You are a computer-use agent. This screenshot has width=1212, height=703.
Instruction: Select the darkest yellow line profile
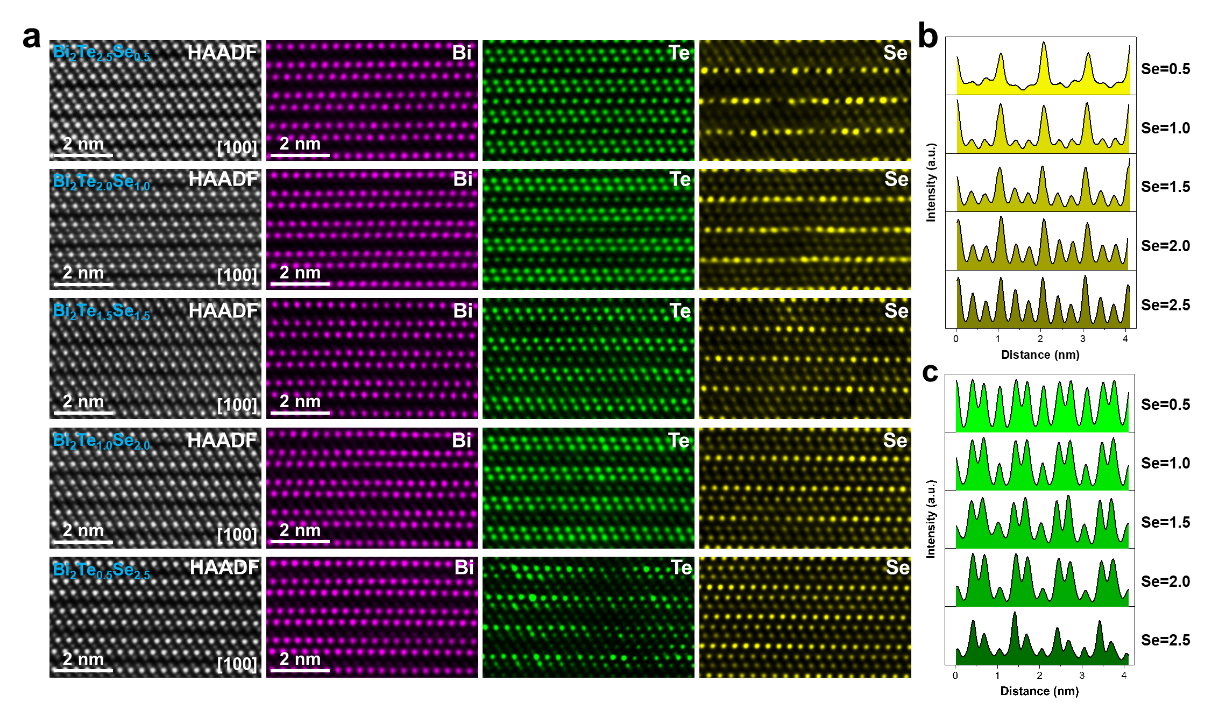point(1043,305)
